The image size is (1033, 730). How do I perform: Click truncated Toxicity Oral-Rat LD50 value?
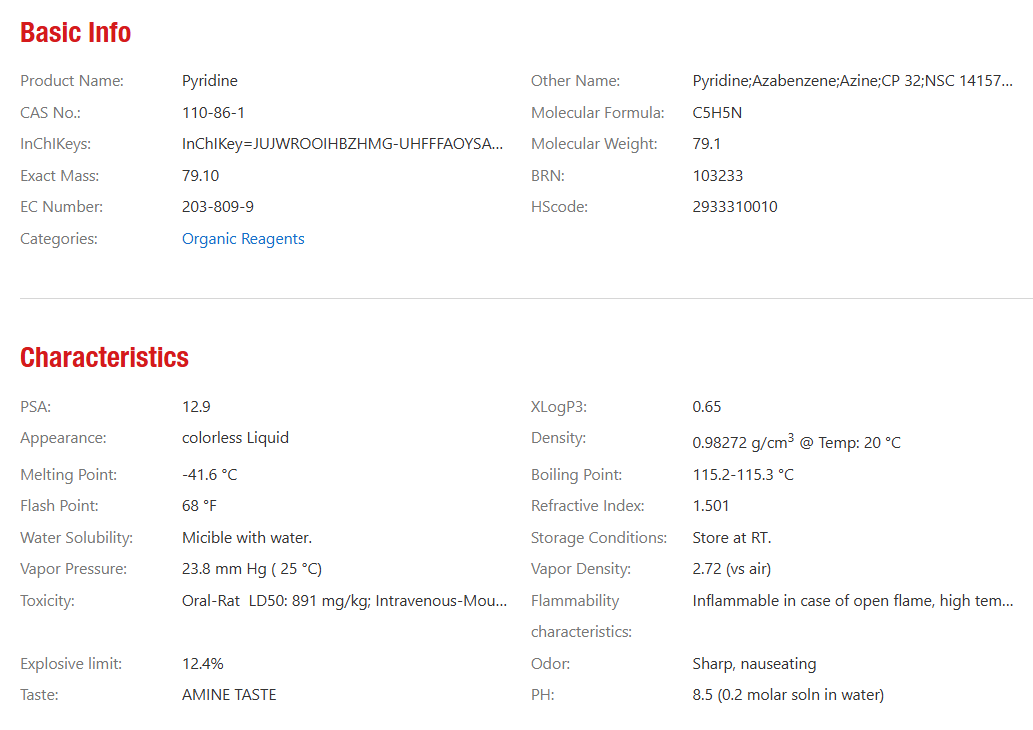click(x=345, y=600)
